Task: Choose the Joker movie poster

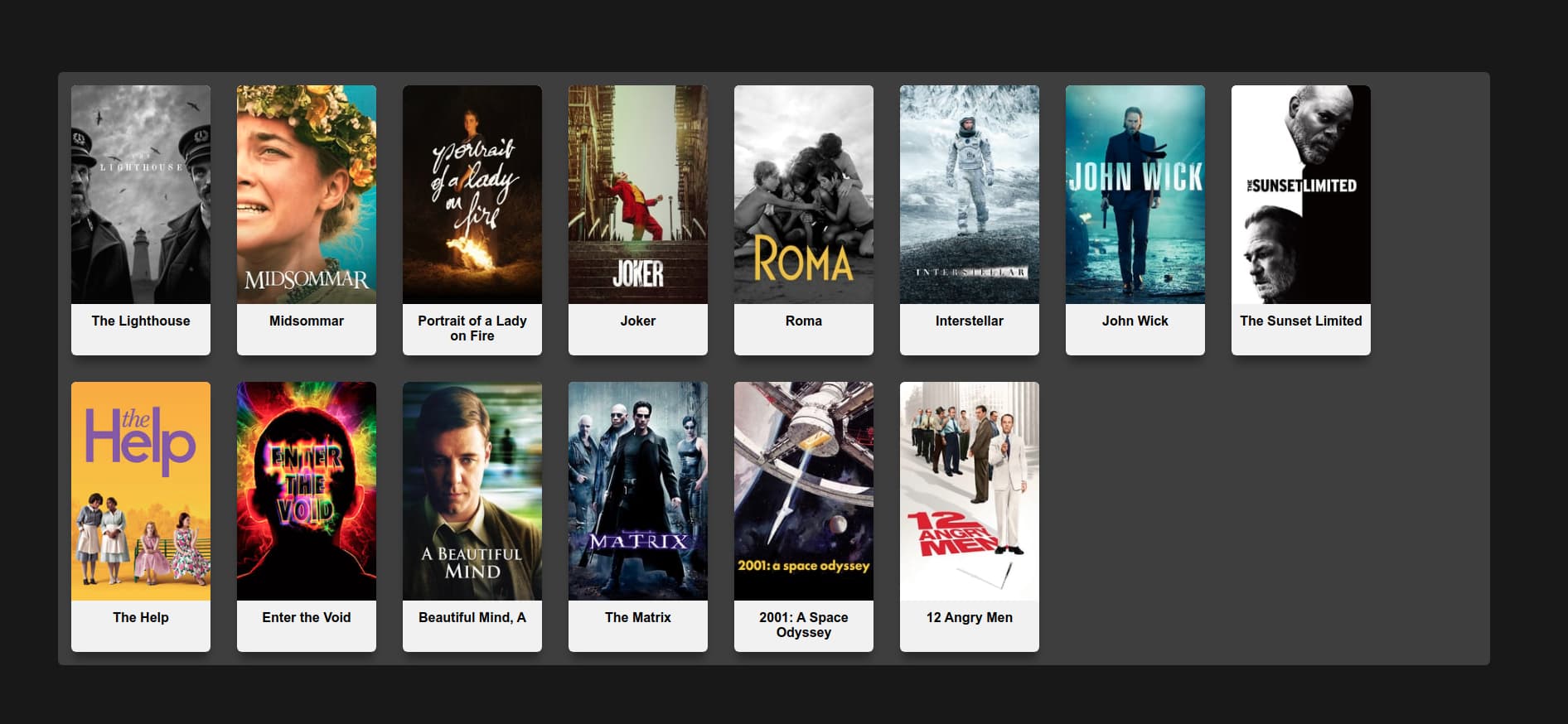Action: 638,195
